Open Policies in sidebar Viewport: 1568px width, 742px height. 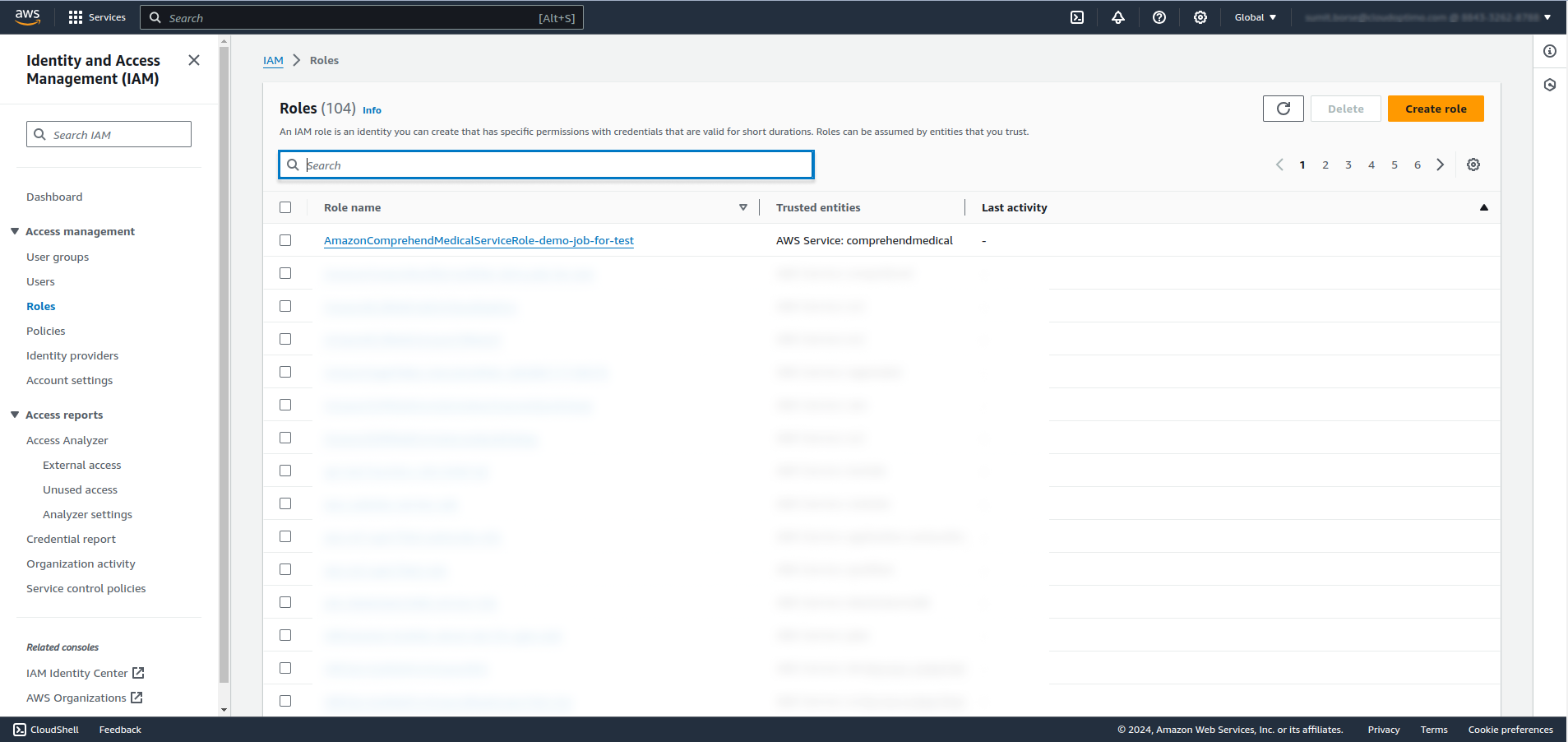[46, 331]
